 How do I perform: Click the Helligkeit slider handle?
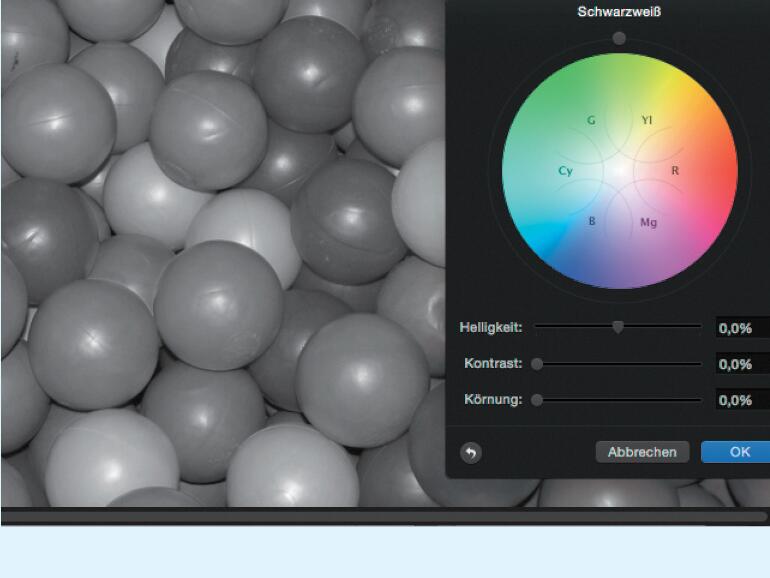pos(618,326)
